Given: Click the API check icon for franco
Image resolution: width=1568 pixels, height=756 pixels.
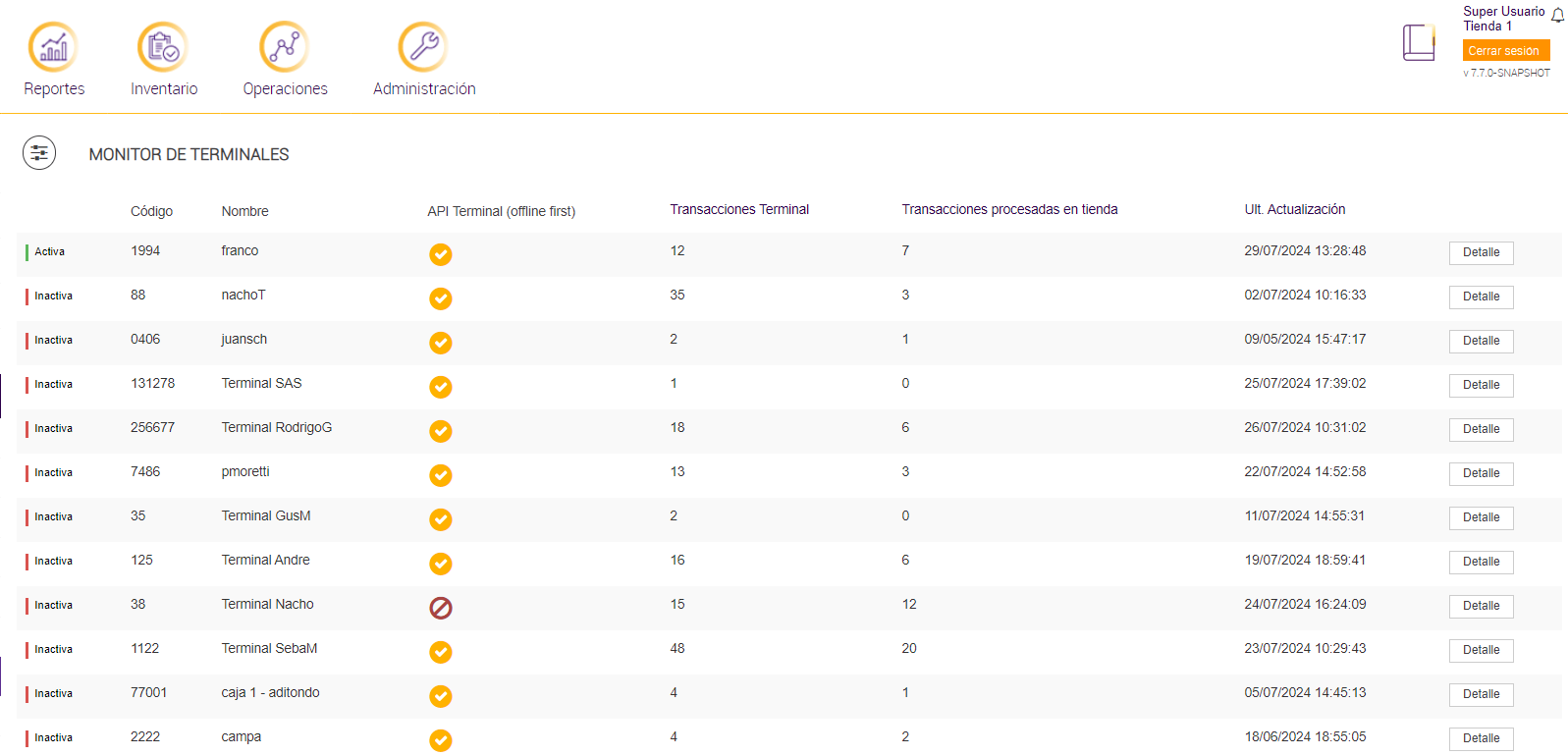Looking at the screenshot, I should pyautogui.click(x=441, y=255).
